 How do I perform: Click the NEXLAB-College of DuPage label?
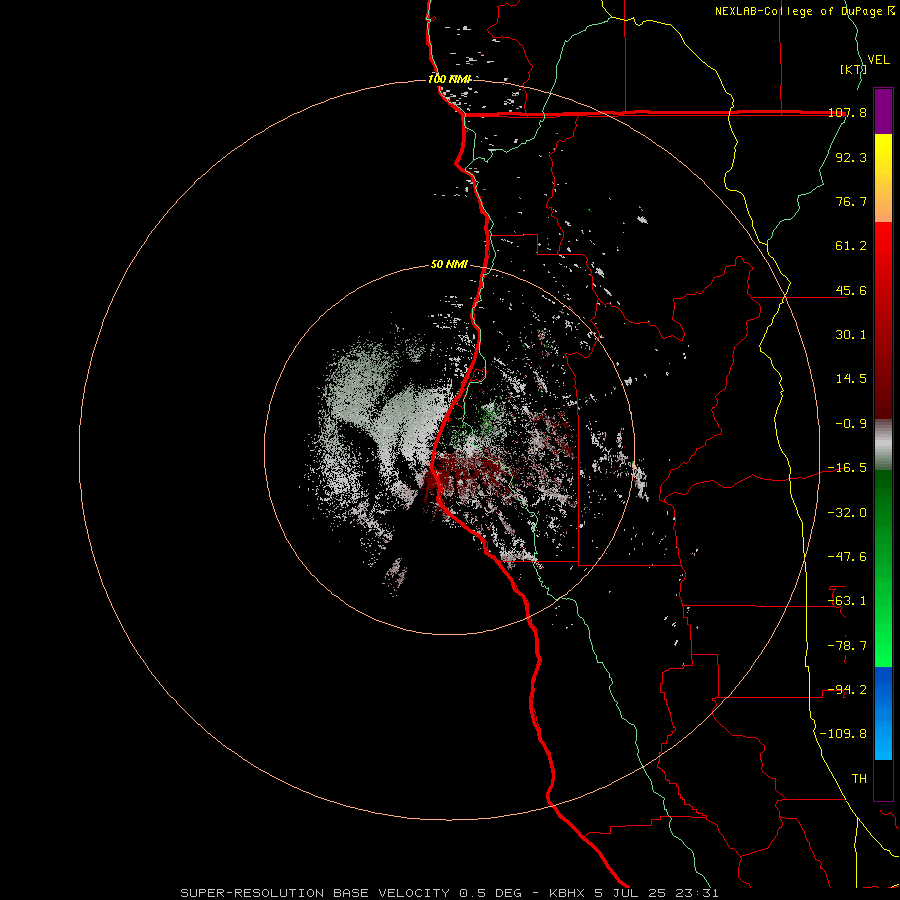(805, 11)
